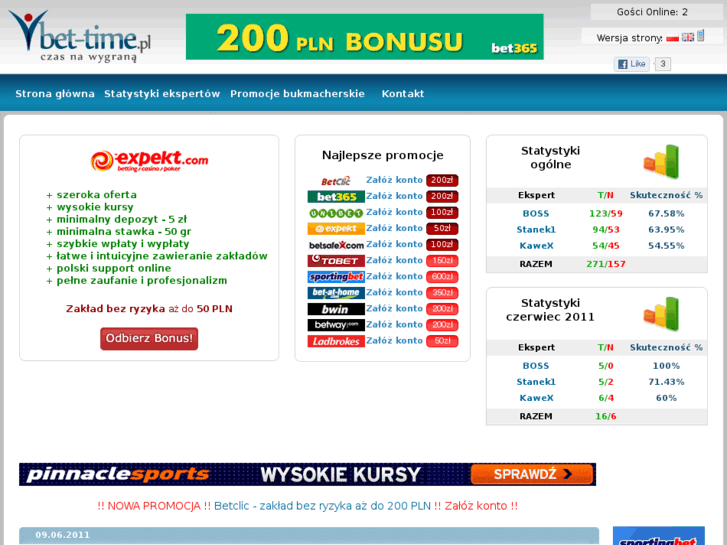Select the English flag language version

(x=688, y=38)
